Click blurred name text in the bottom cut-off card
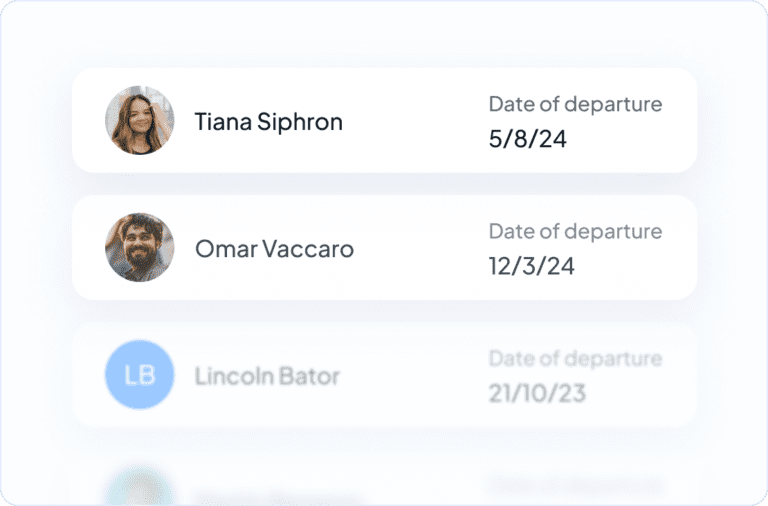 tap(279, 499)
